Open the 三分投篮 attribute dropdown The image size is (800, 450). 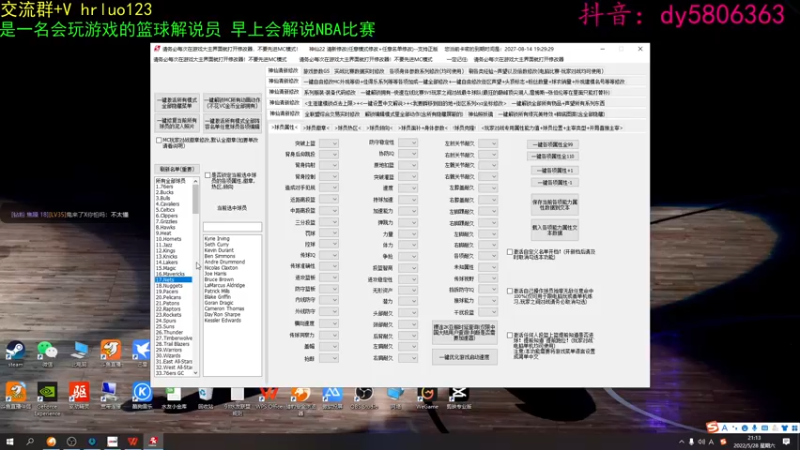pyautogui.click(x=329, y=222)
